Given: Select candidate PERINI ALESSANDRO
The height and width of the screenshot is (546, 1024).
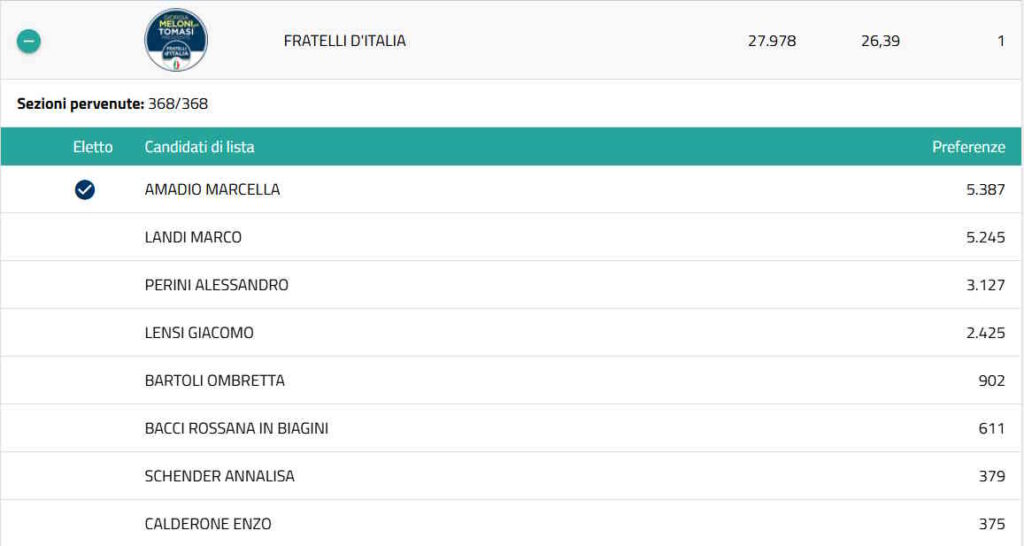Looking at the screenshot, I should point(216,285).
